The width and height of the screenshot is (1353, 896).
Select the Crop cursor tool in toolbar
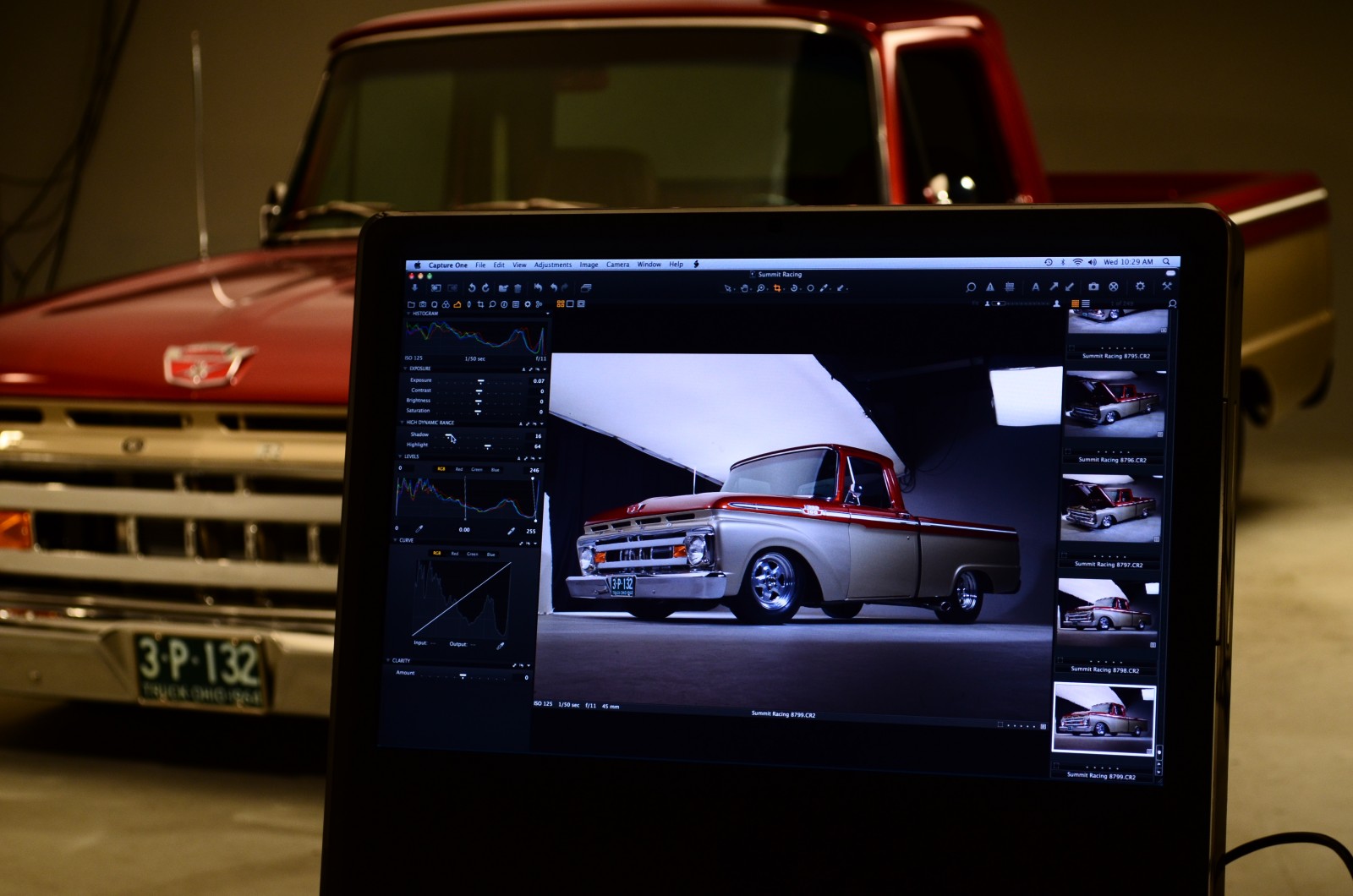point(777,288)
